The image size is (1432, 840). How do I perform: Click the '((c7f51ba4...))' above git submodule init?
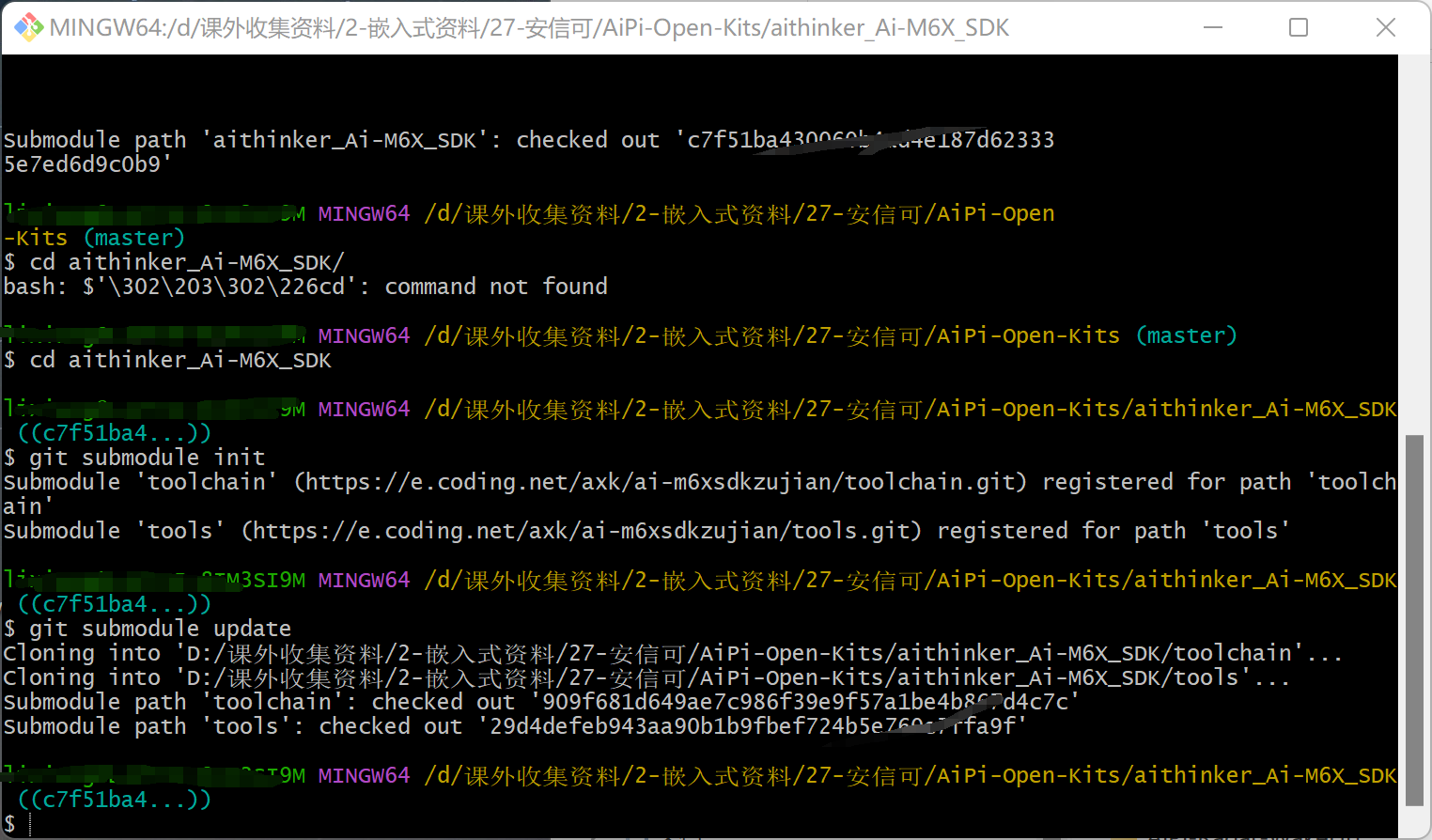tap(115, 433)
